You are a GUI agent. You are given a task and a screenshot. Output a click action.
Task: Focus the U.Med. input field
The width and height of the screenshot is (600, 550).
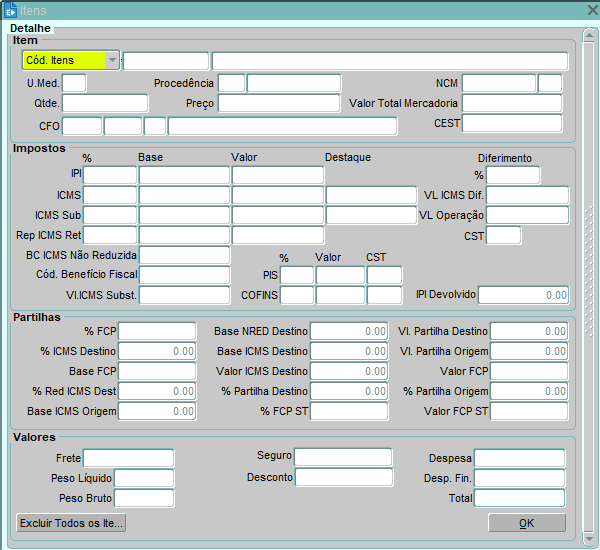[x=74, y=83]
